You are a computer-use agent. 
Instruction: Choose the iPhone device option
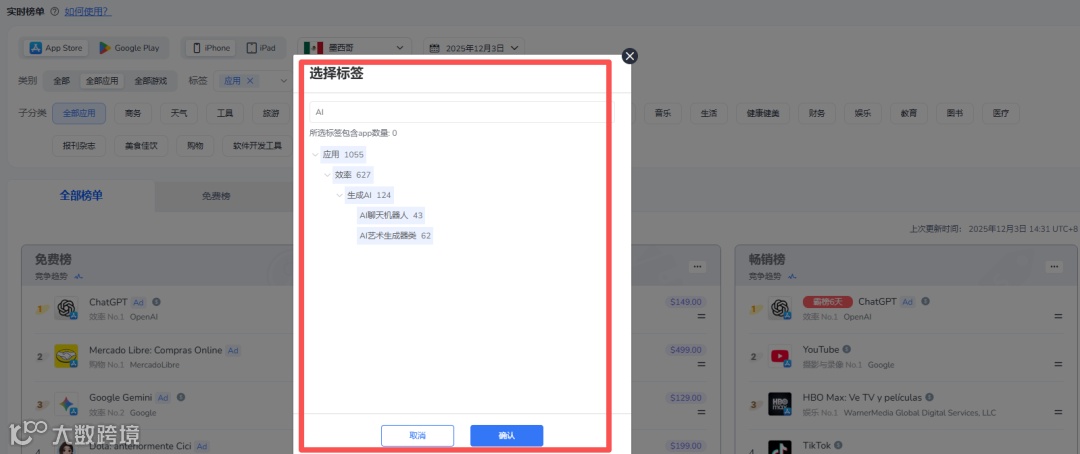(211, 48)
